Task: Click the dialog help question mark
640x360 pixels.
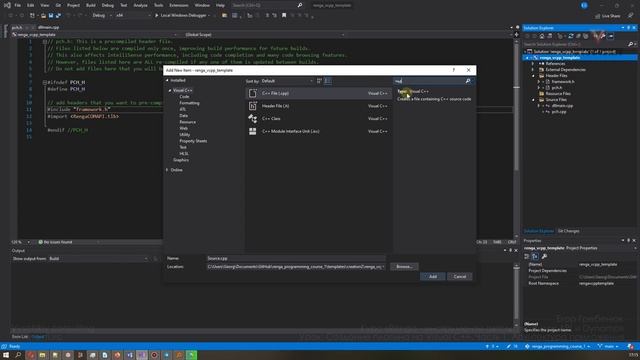Action: tap(453, 70)
